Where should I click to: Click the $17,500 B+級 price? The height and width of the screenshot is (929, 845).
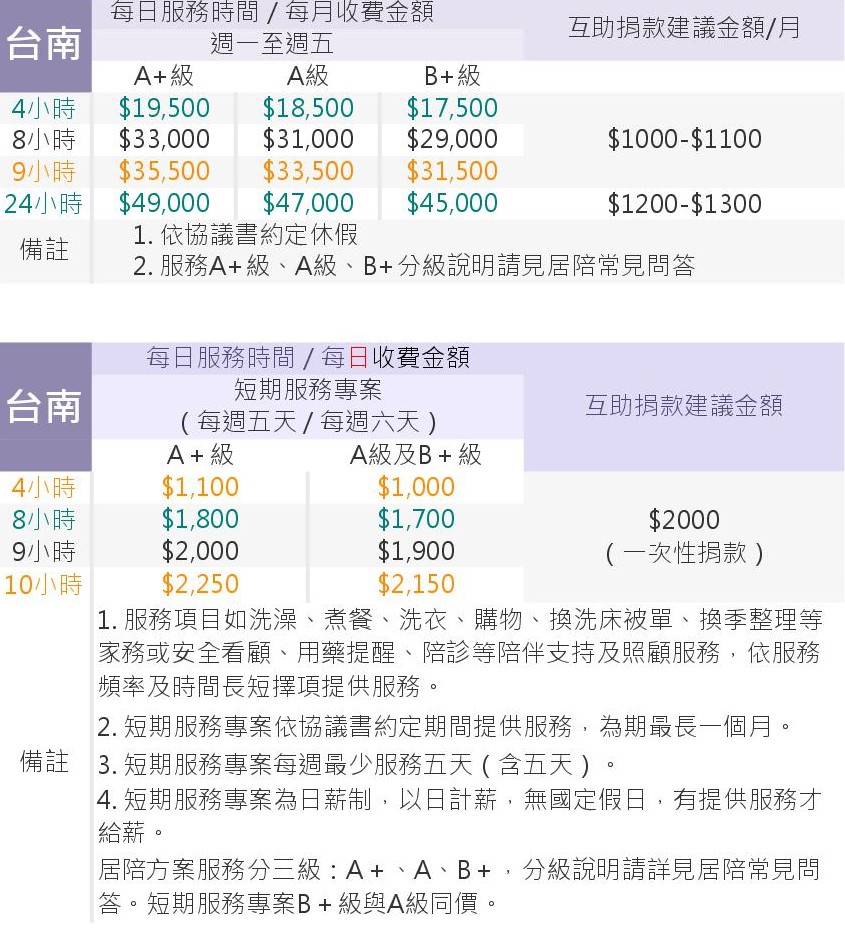(452, 108)
